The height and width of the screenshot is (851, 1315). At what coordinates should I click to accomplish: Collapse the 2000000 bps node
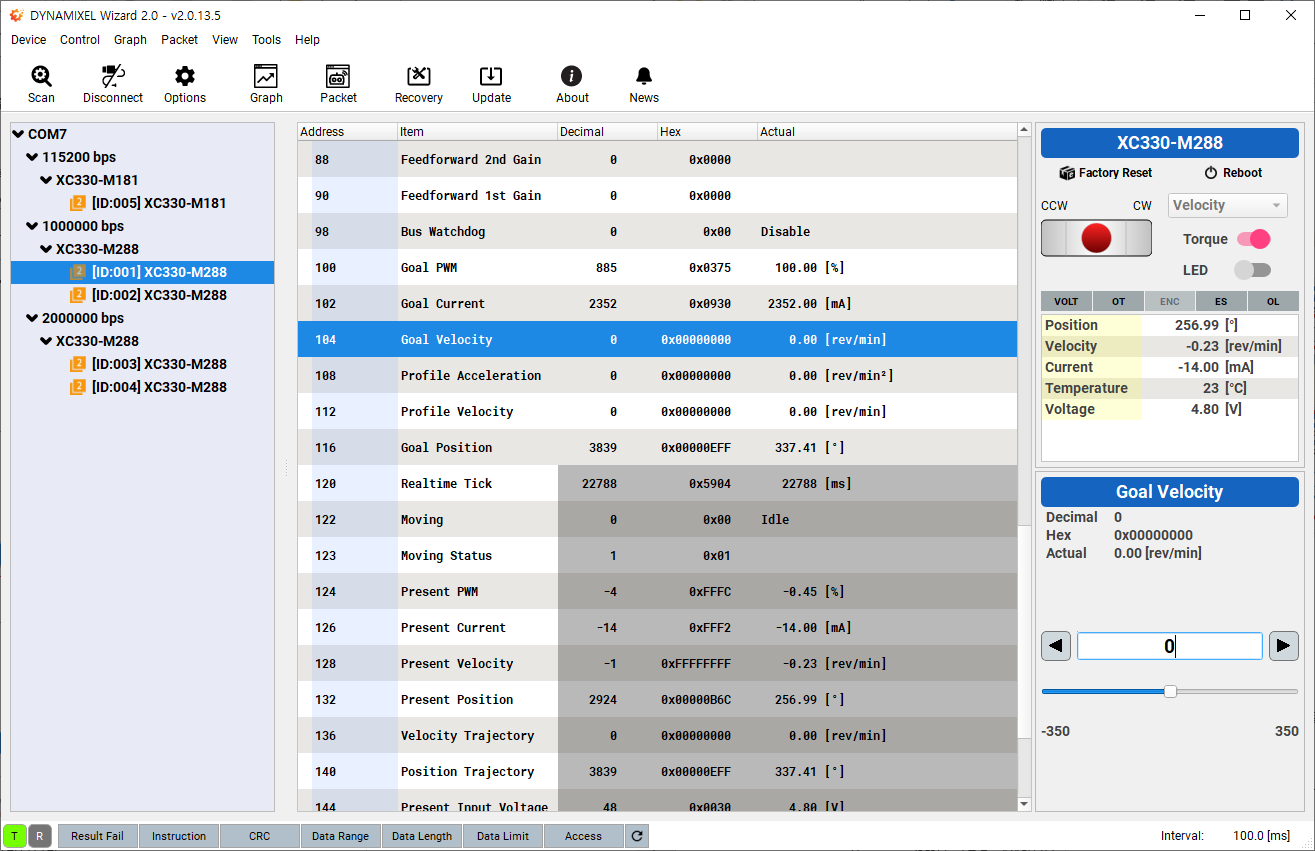[x=32, y=318]
